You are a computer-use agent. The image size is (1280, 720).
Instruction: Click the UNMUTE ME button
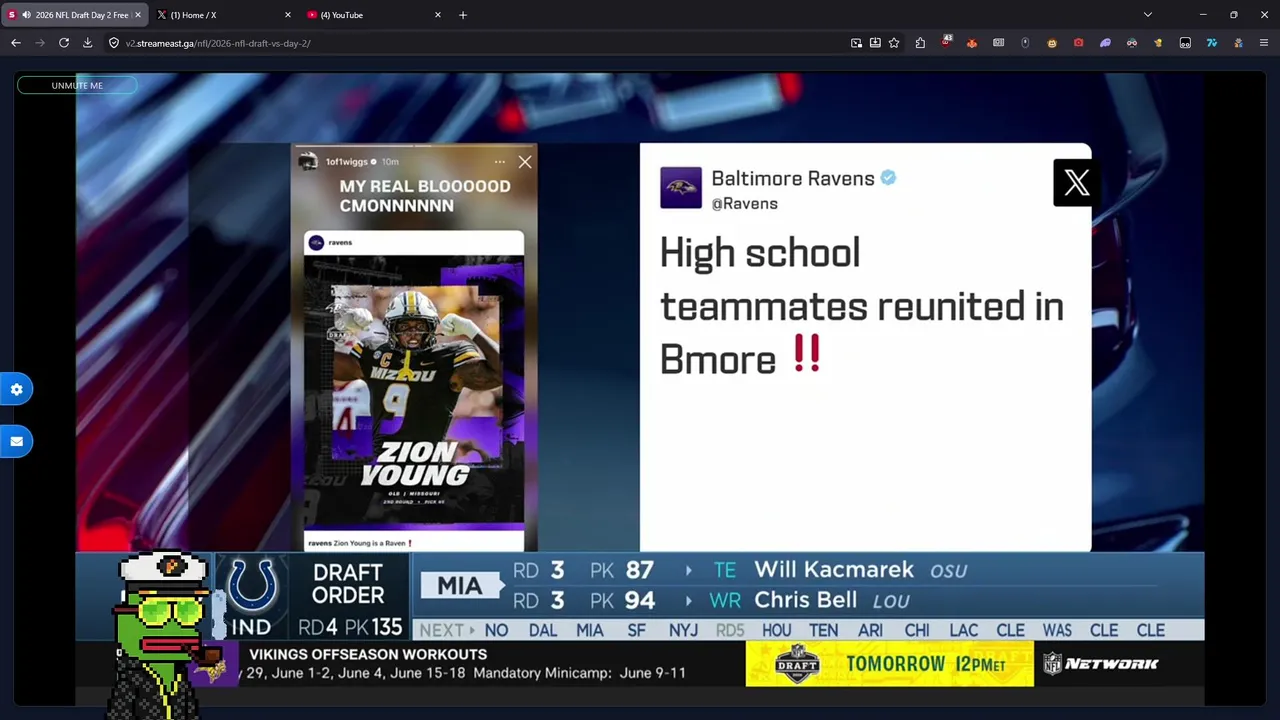77,86
